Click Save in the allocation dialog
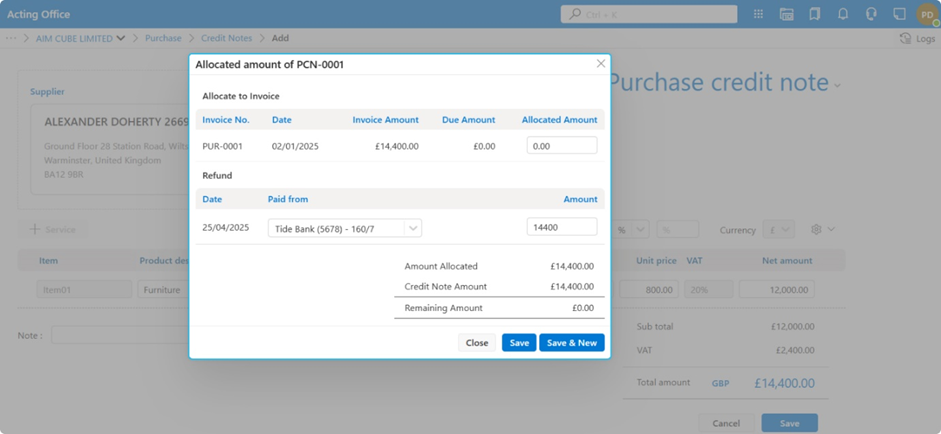Image resolution: width=941 pixels, height=434 pixels. 519,343
